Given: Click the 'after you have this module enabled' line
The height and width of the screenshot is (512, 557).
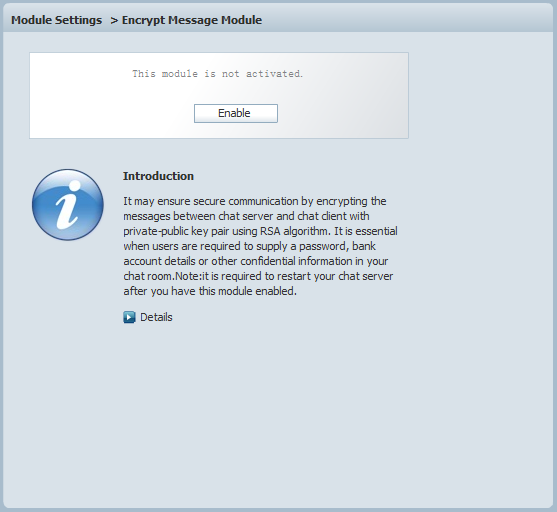Looking at the screenshot, I should pyautogui.click(x=210, y=291).
